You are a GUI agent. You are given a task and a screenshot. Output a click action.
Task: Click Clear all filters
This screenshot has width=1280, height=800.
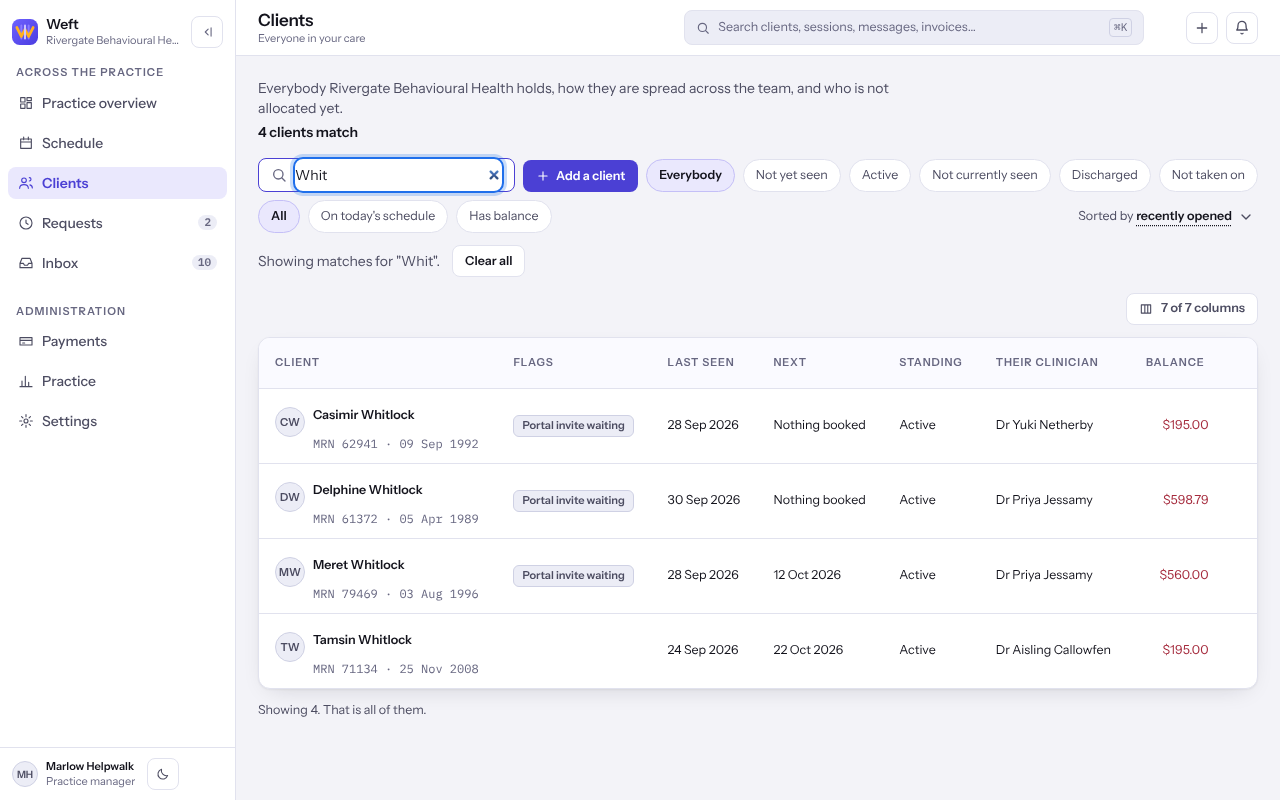click(x=488, y=261)
